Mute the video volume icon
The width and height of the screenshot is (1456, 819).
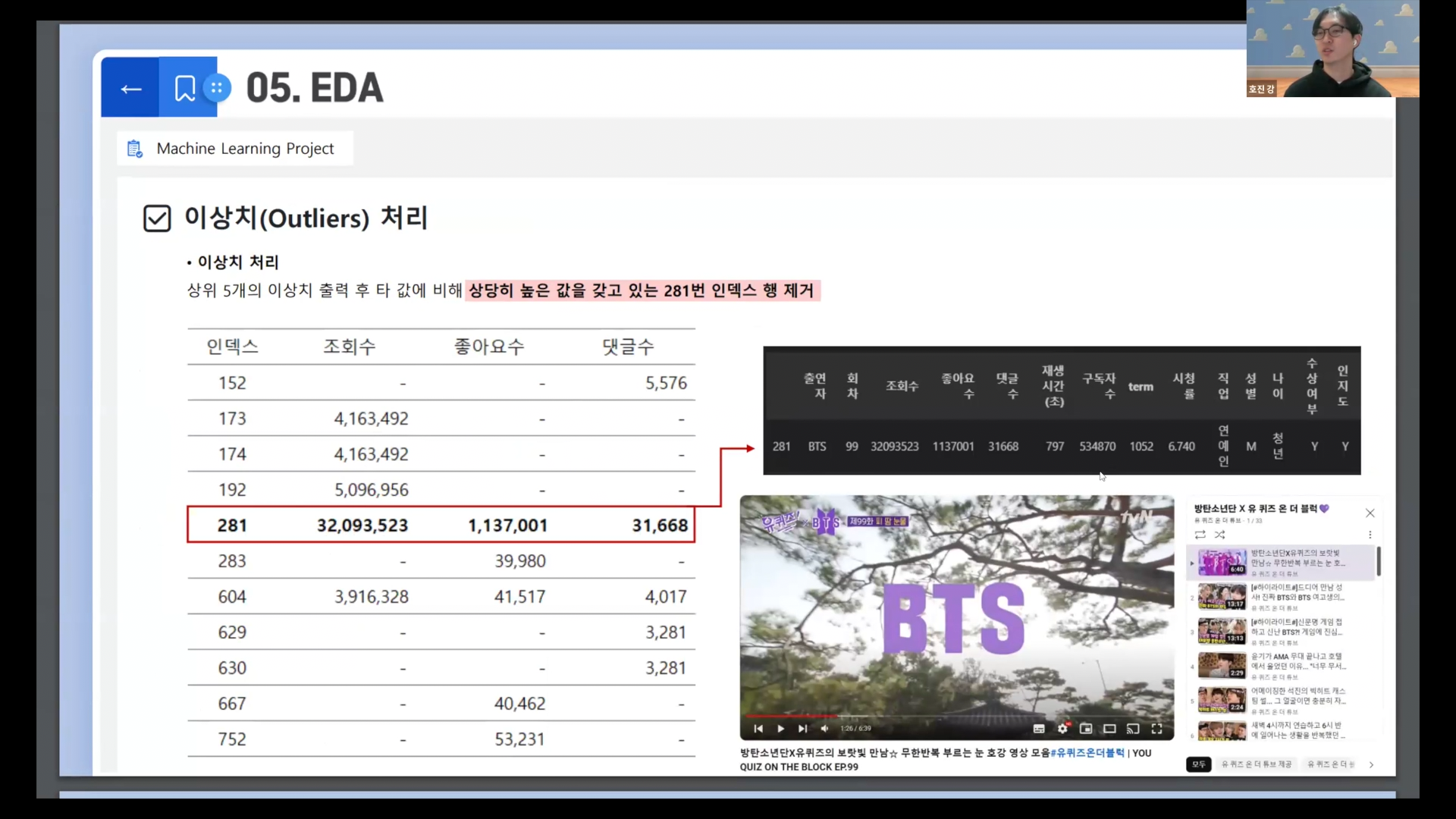tap(824, 729)
